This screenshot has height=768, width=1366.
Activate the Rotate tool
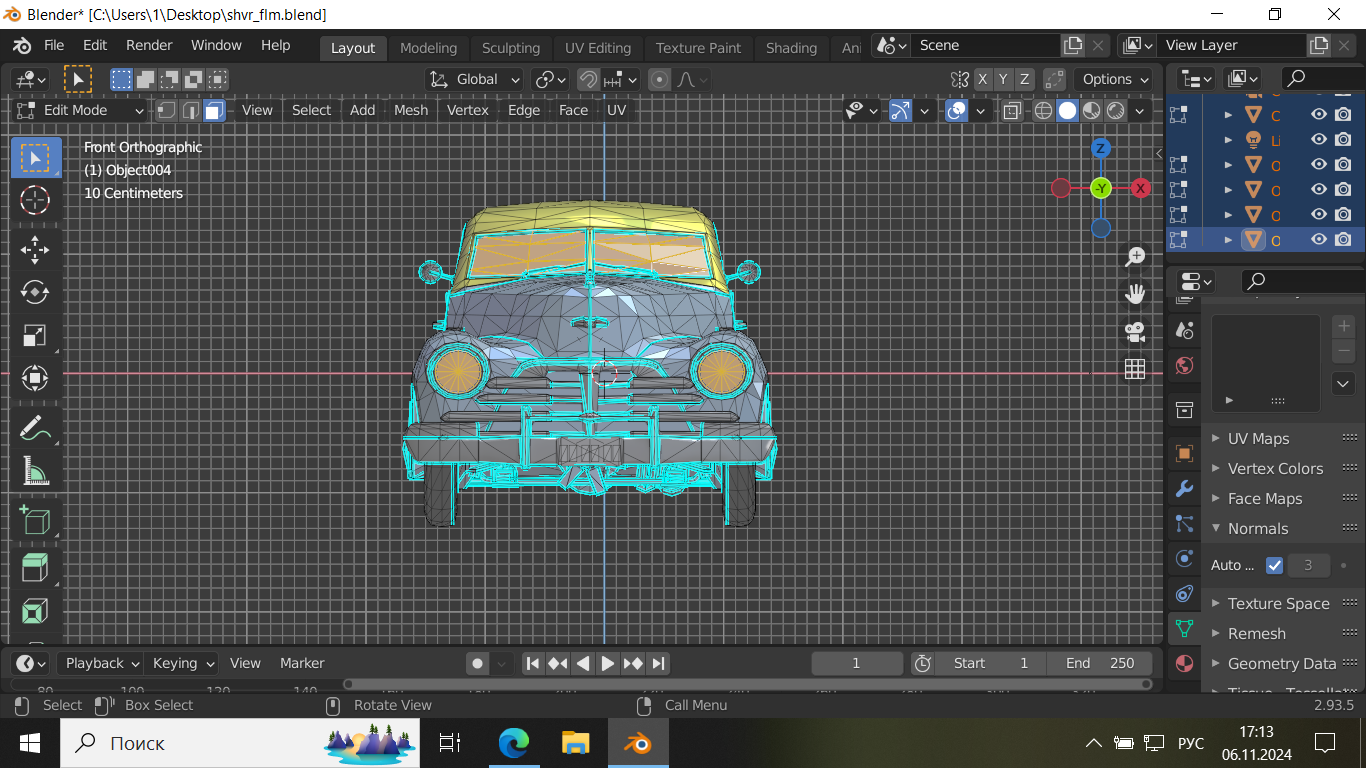(x=35, y=292)
